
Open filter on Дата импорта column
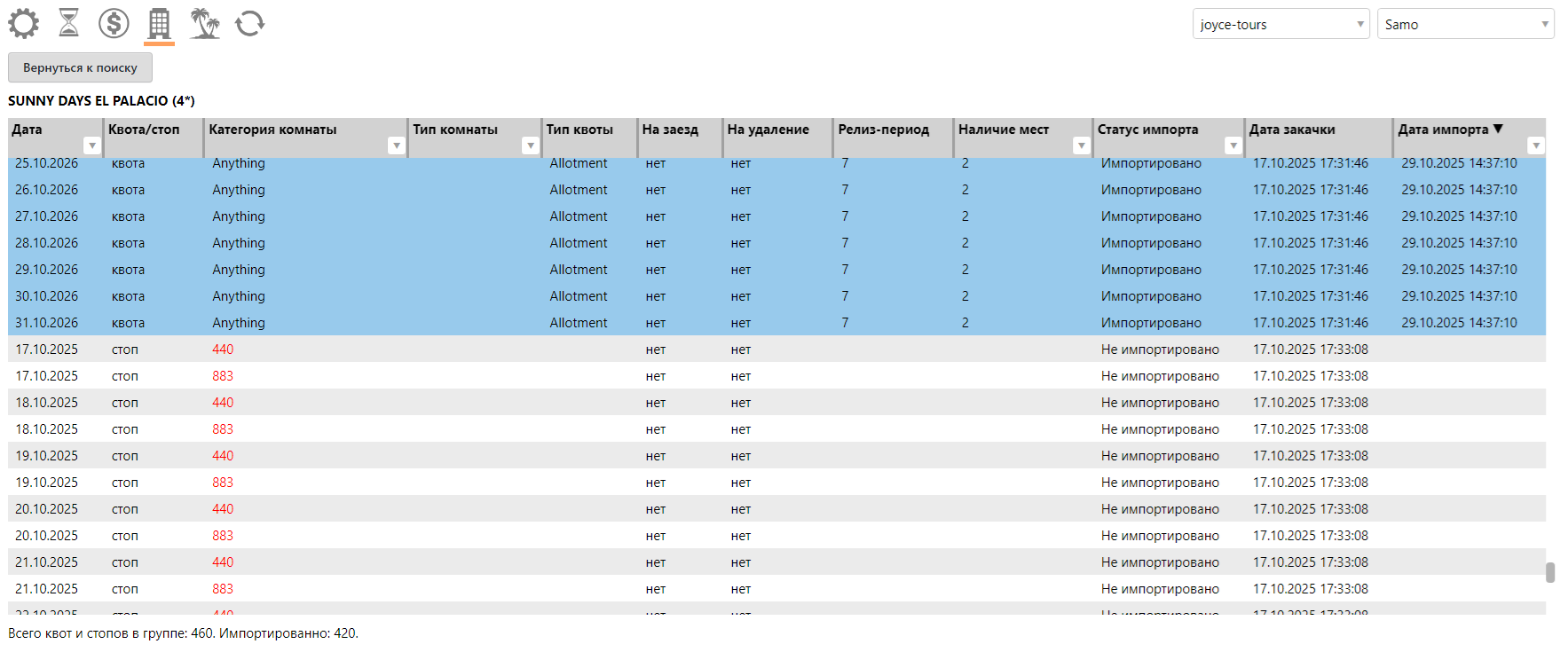click(x=1536, y=145)
